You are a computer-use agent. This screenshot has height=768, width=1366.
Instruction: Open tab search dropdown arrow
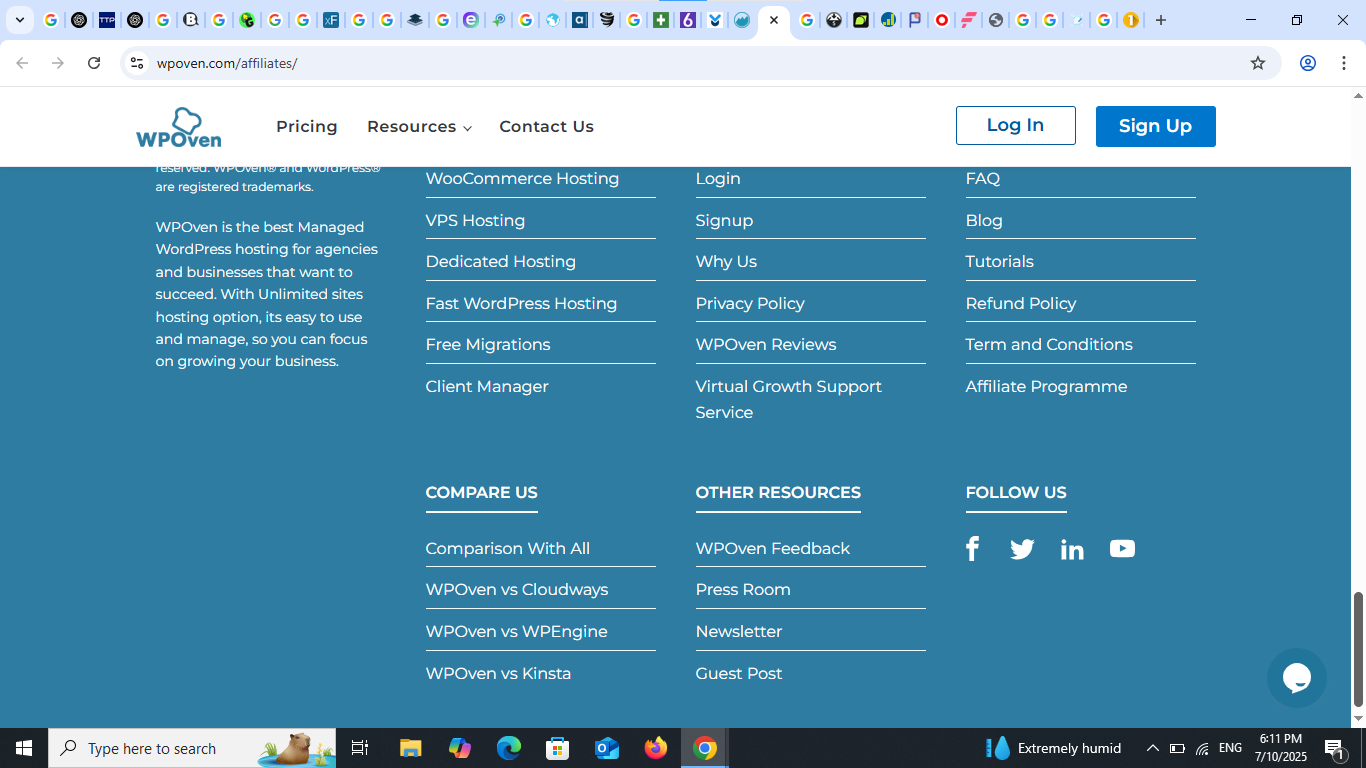(x=19, y=20)
